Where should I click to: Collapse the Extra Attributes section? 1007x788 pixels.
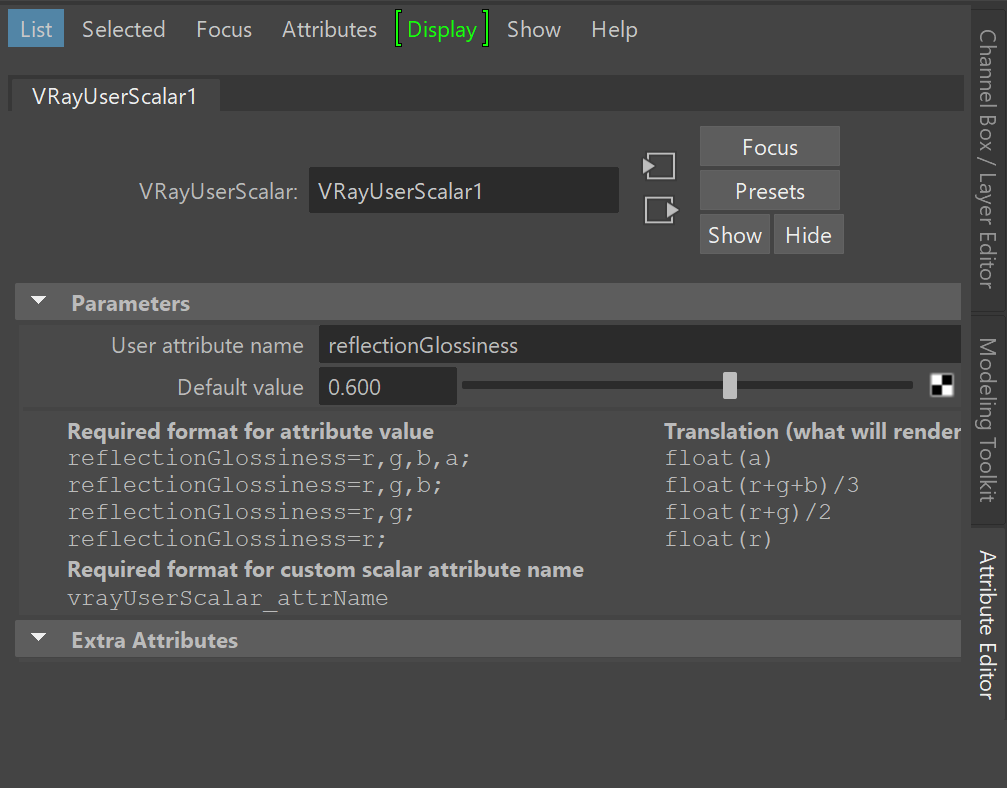pyautogui.click(x=39, y=638)
